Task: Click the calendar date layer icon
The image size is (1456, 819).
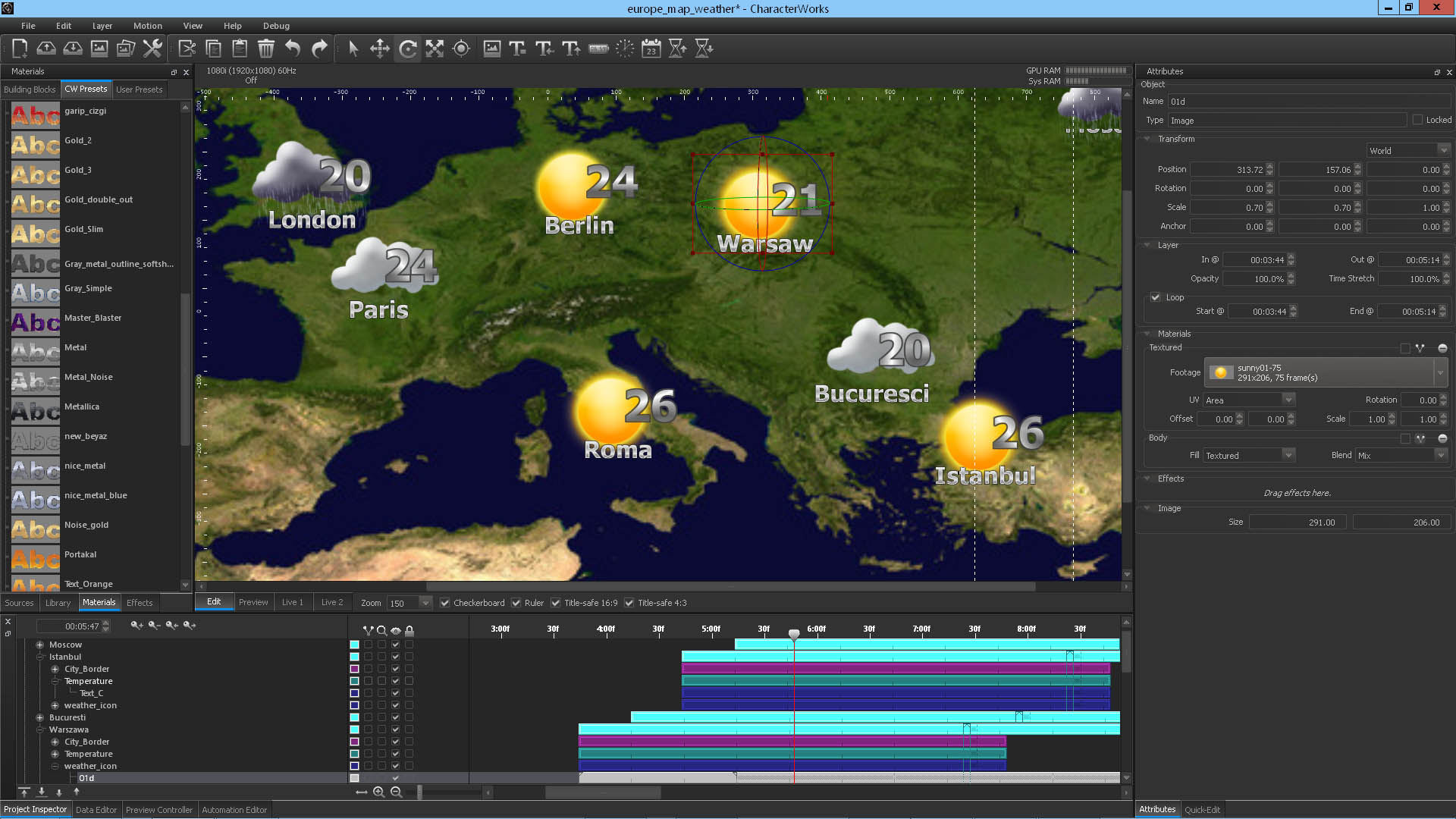Action: [651, 49]
